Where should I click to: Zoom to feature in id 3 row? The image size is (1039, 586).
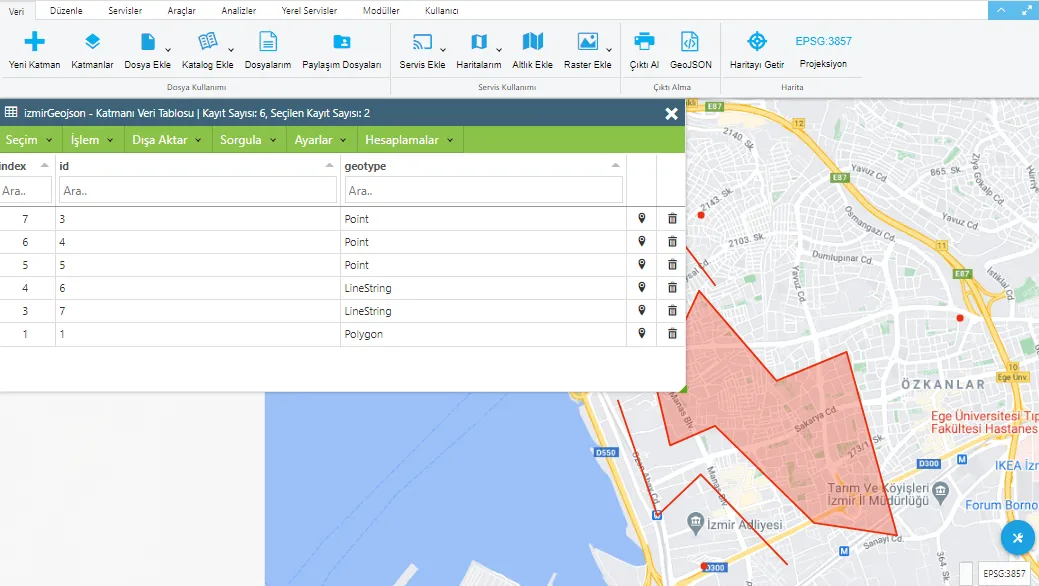pos(641,218)
